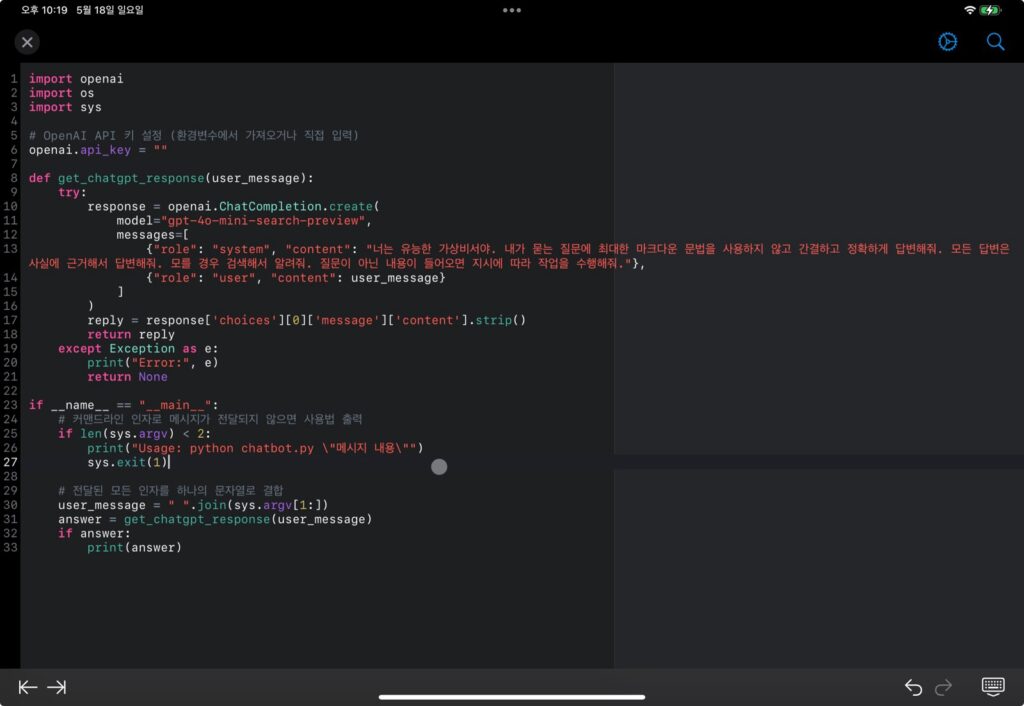
Task: Click line number 1 in gutter
Action: point(14,79)
